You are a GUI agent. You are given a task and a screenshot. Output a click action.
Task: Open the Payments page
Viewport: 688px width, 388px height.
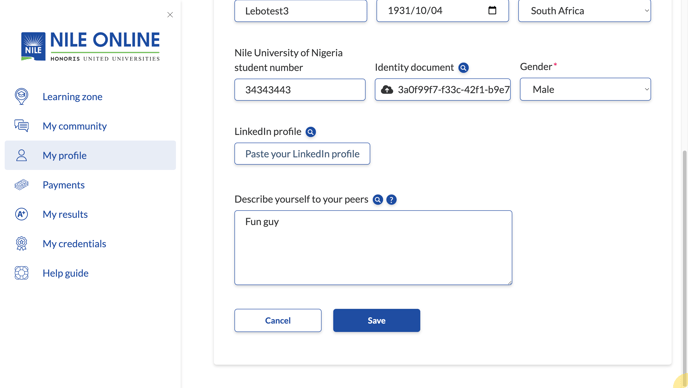tap(90, 185)
